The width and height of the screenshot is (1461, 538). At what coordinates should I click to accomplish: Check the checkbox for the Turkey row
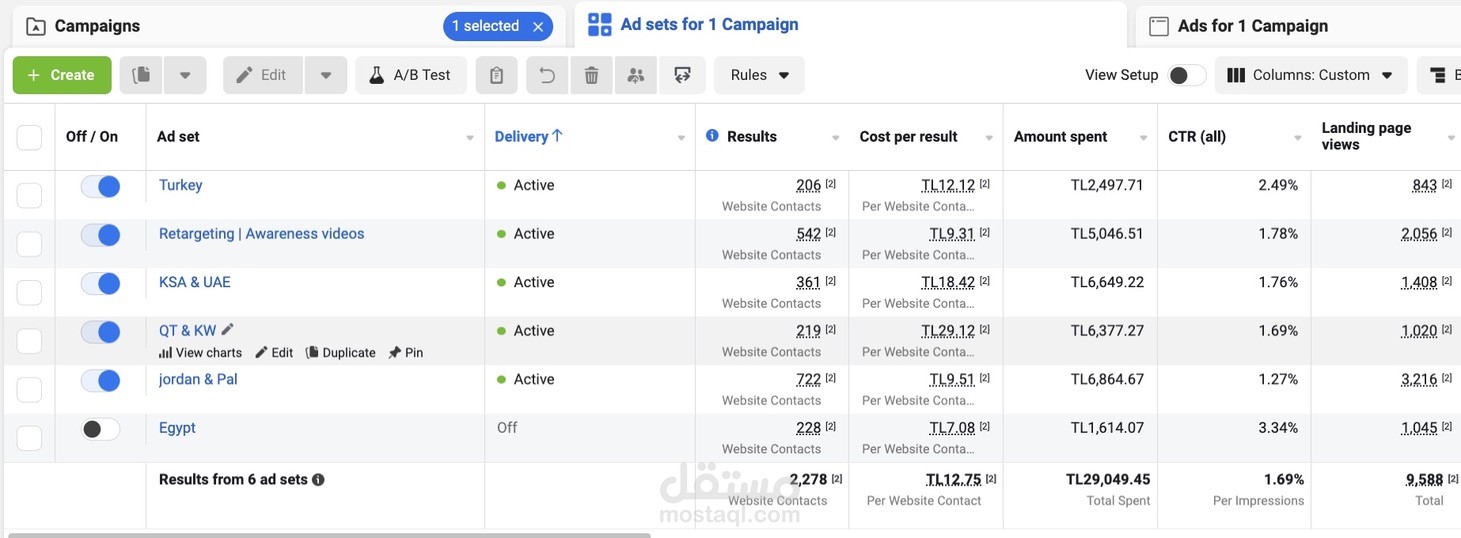point(29,195)
